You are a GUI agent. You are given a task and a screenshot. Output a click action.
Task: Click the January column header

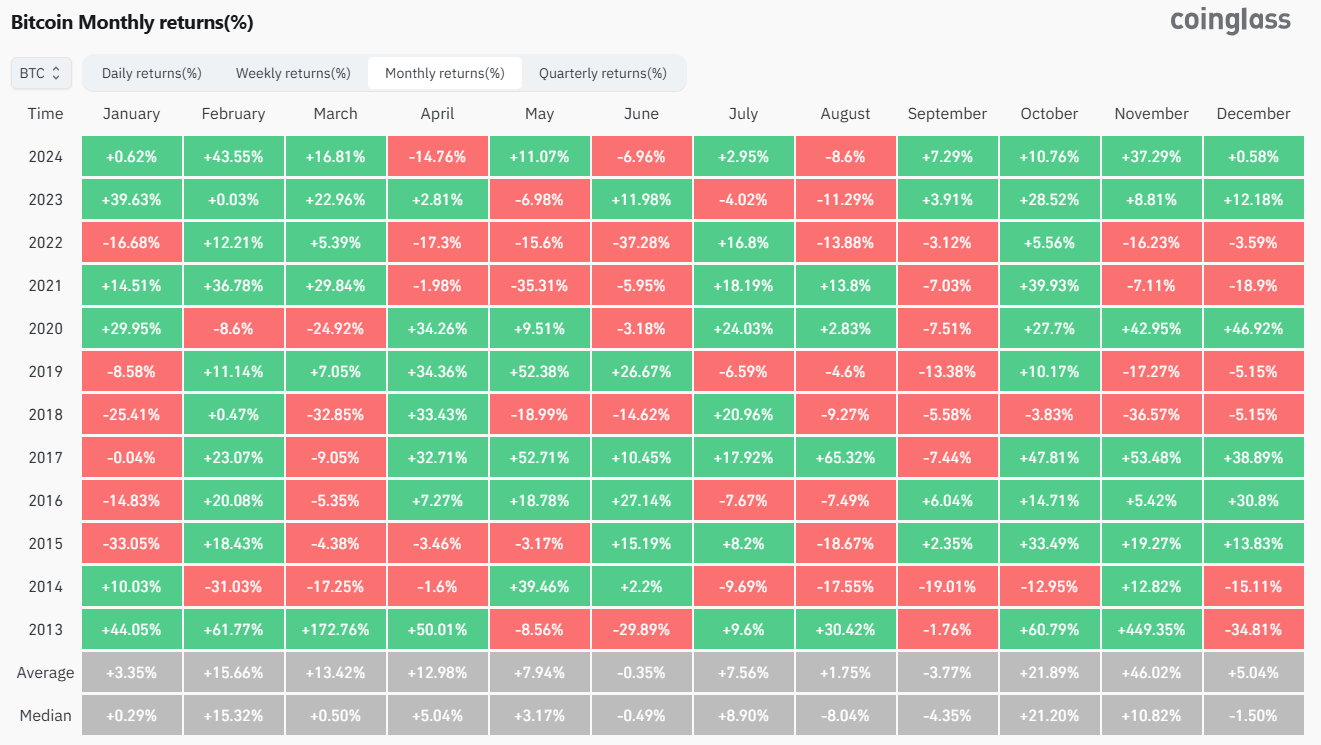[131, 114]
